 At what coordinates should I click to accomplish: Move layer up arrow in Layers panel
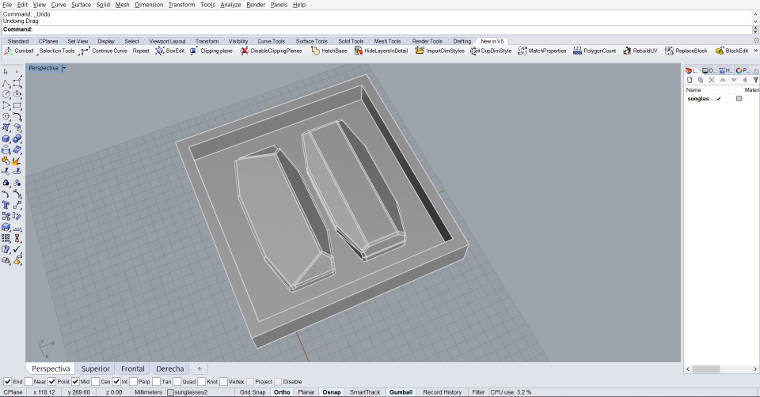[723, 80]
